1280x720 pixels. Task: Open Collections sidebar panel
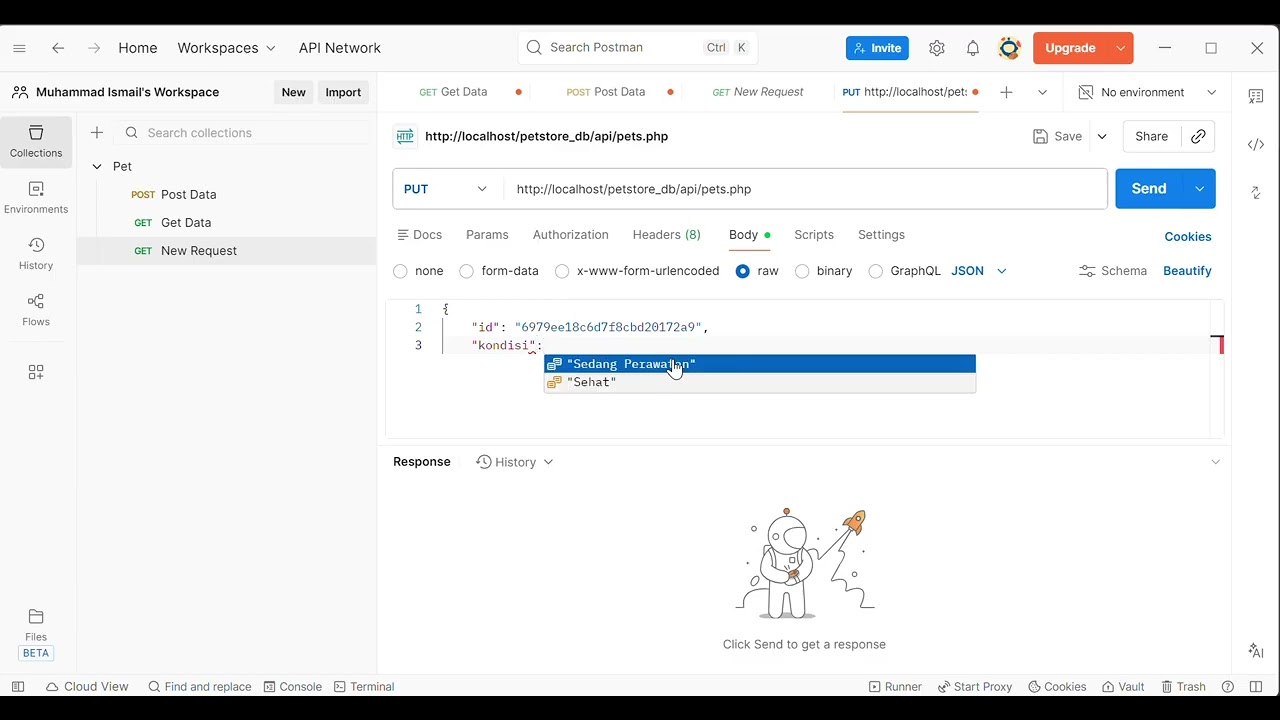pyautogui.click(x=36, y=141)
